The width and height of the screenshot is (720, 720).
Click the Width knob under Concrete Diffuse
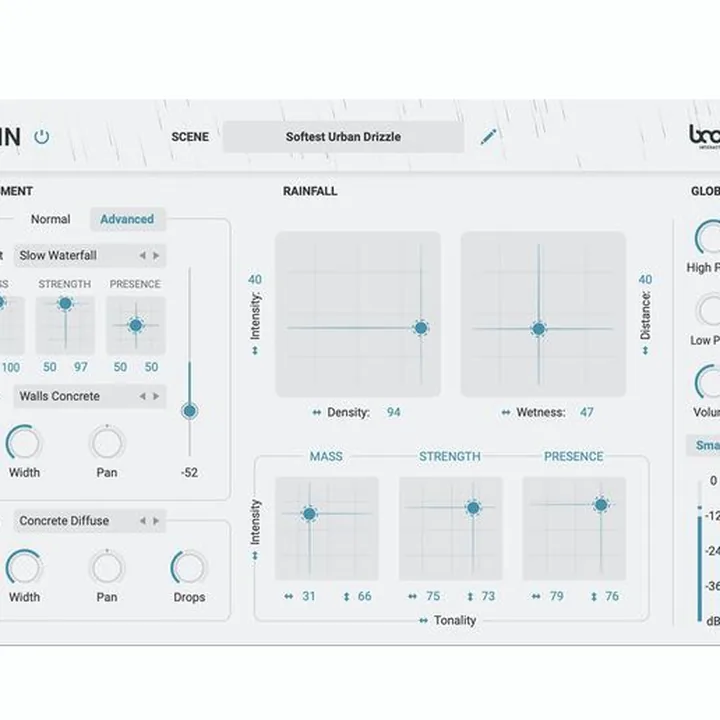click(x=24, y=568)
